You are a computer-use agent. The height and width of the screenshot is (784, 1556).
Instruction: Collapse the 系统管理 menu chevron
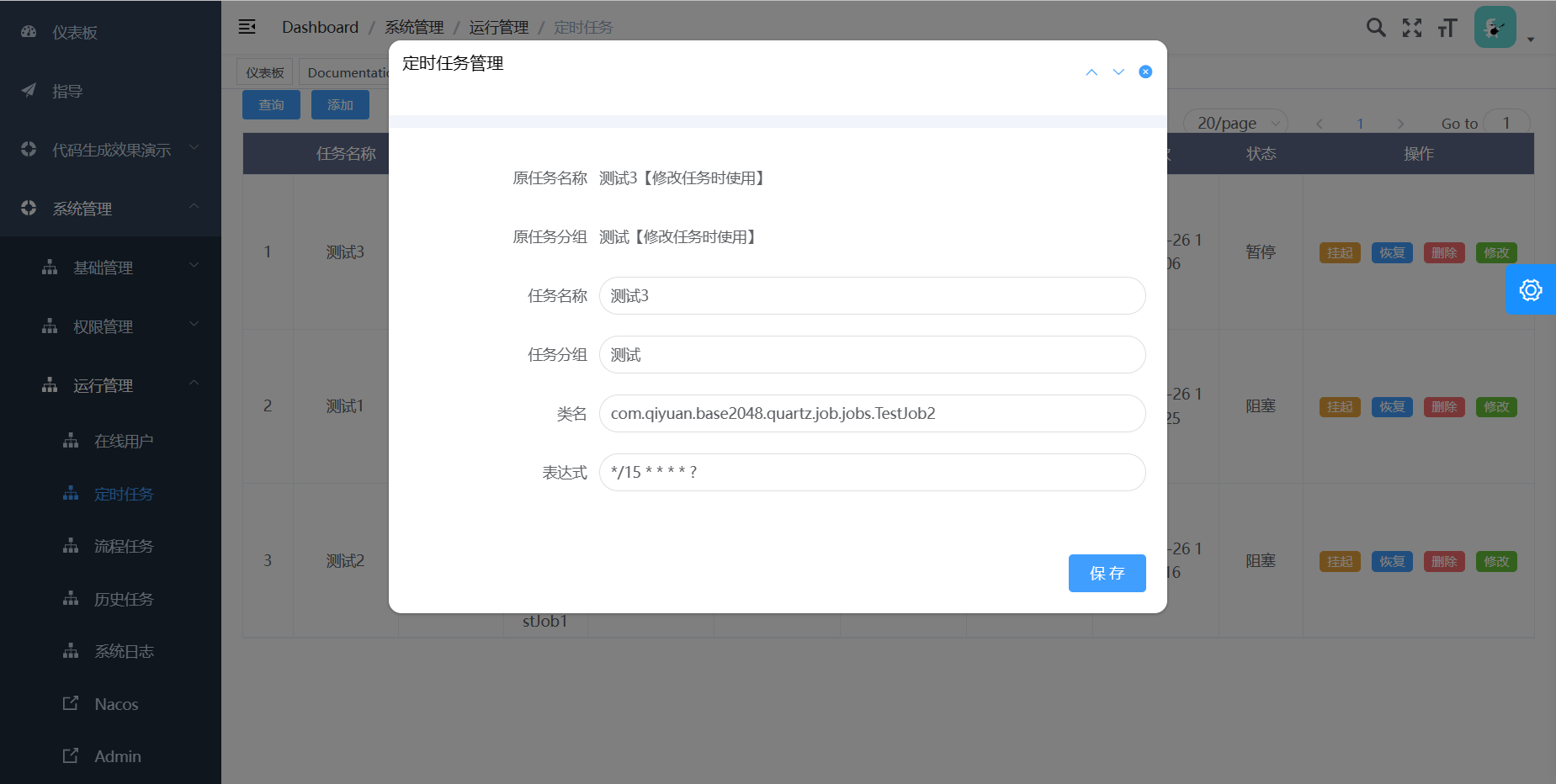194,208
